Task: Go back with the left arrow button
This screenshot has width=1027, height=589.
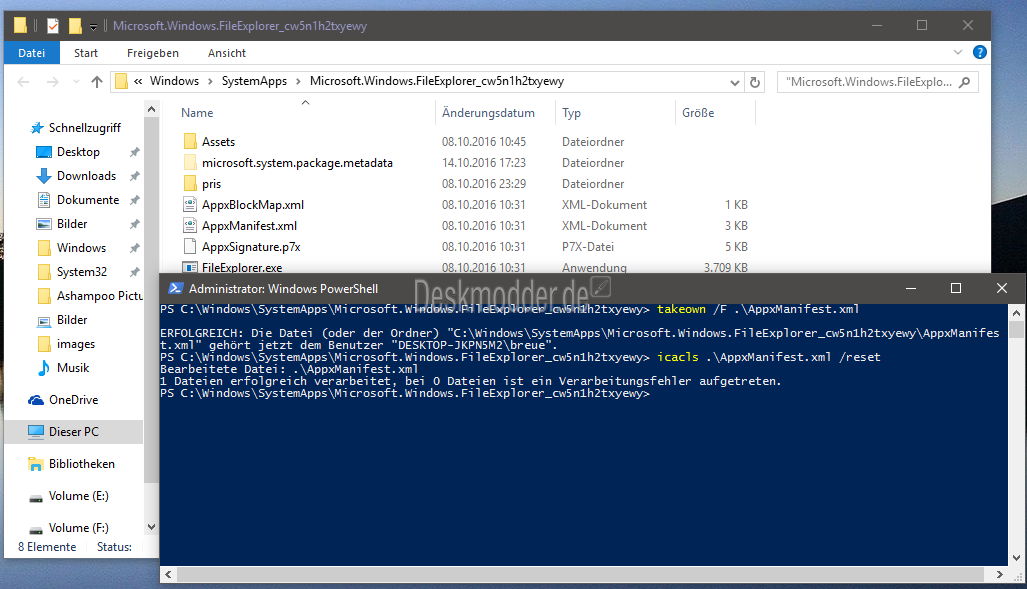Action: point(24,82)
